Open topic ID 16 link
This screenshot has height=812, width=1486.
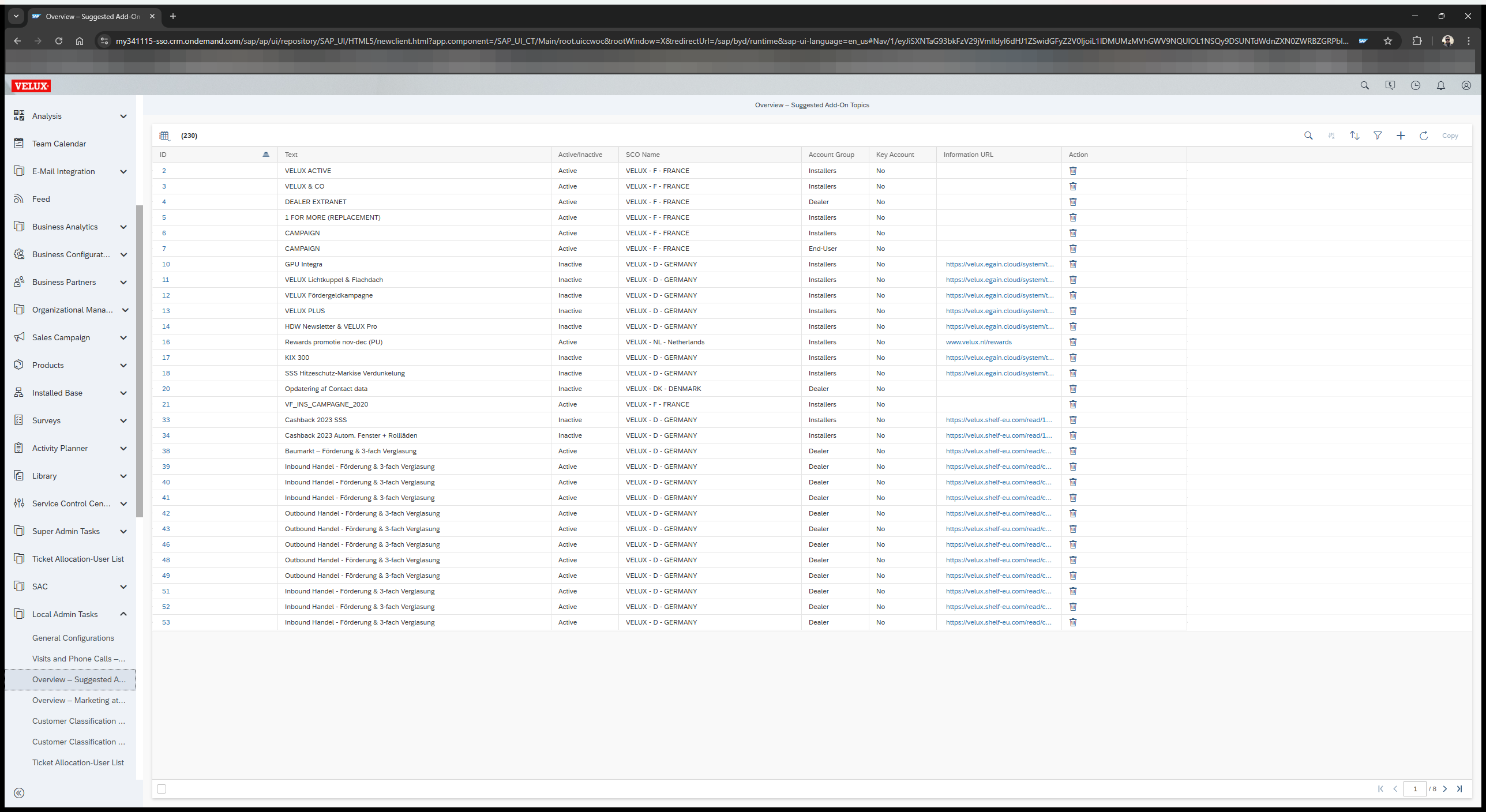point(166,342)
